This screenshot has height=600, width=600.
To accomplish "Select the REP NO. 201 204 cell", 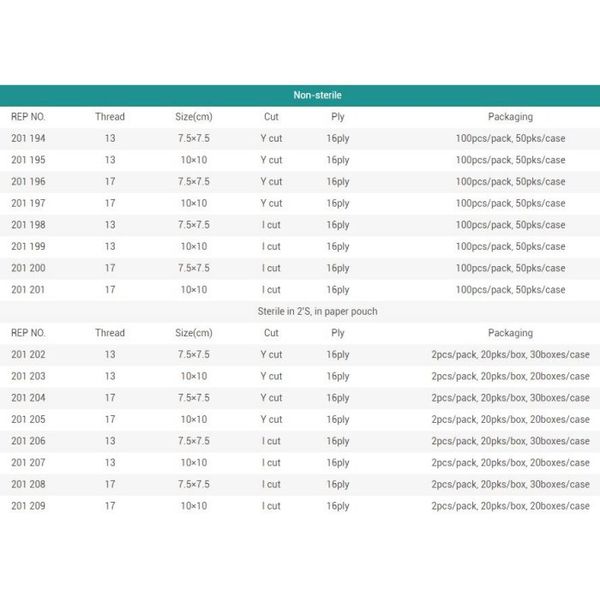I will tap(28, 398).
